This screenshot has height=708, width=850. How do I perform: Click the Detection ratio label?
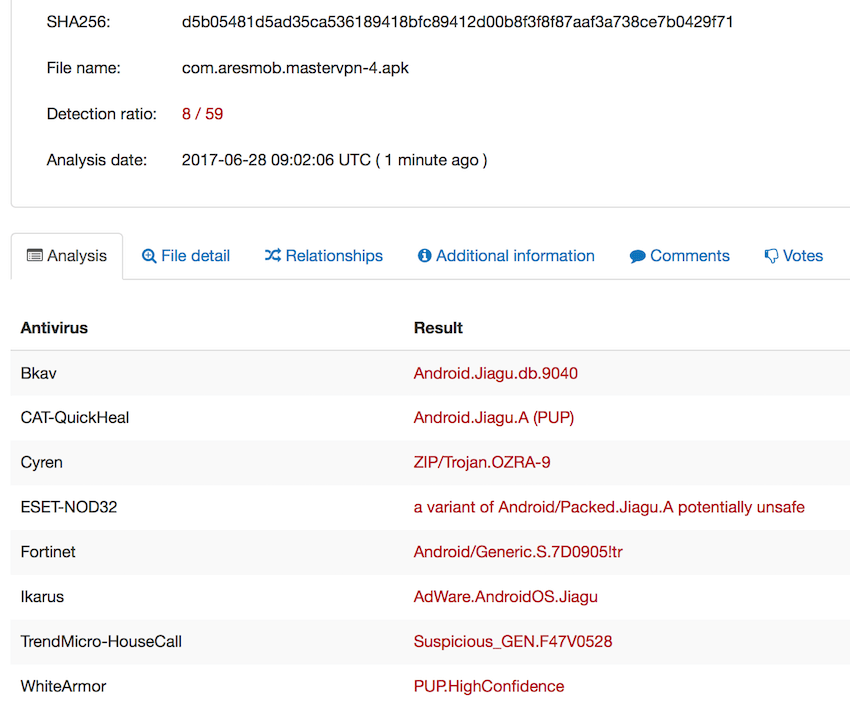pos(101,114)
